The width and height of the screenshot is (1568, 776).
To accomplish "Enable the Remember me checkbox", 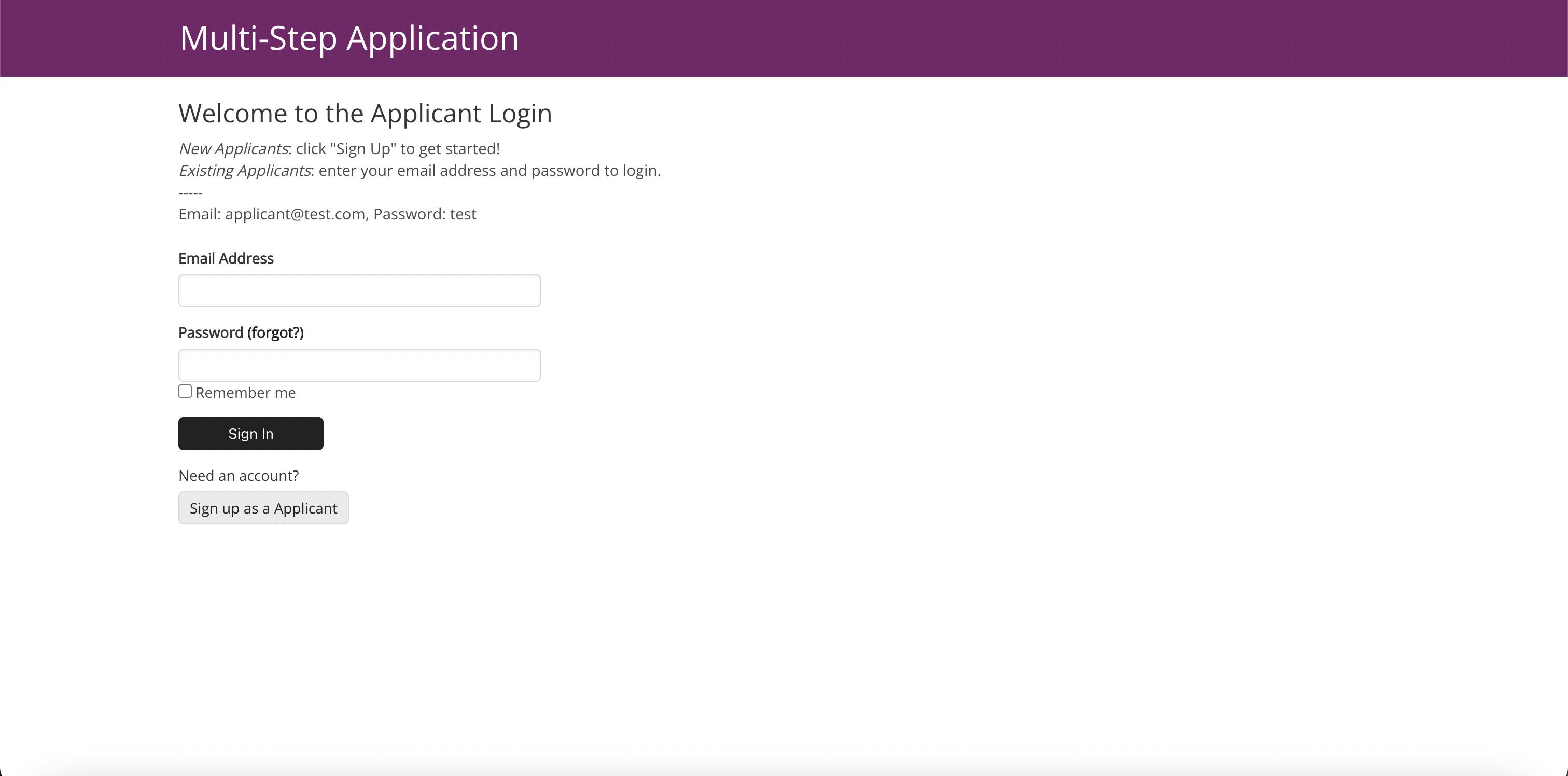I will (x=185, y=391).
